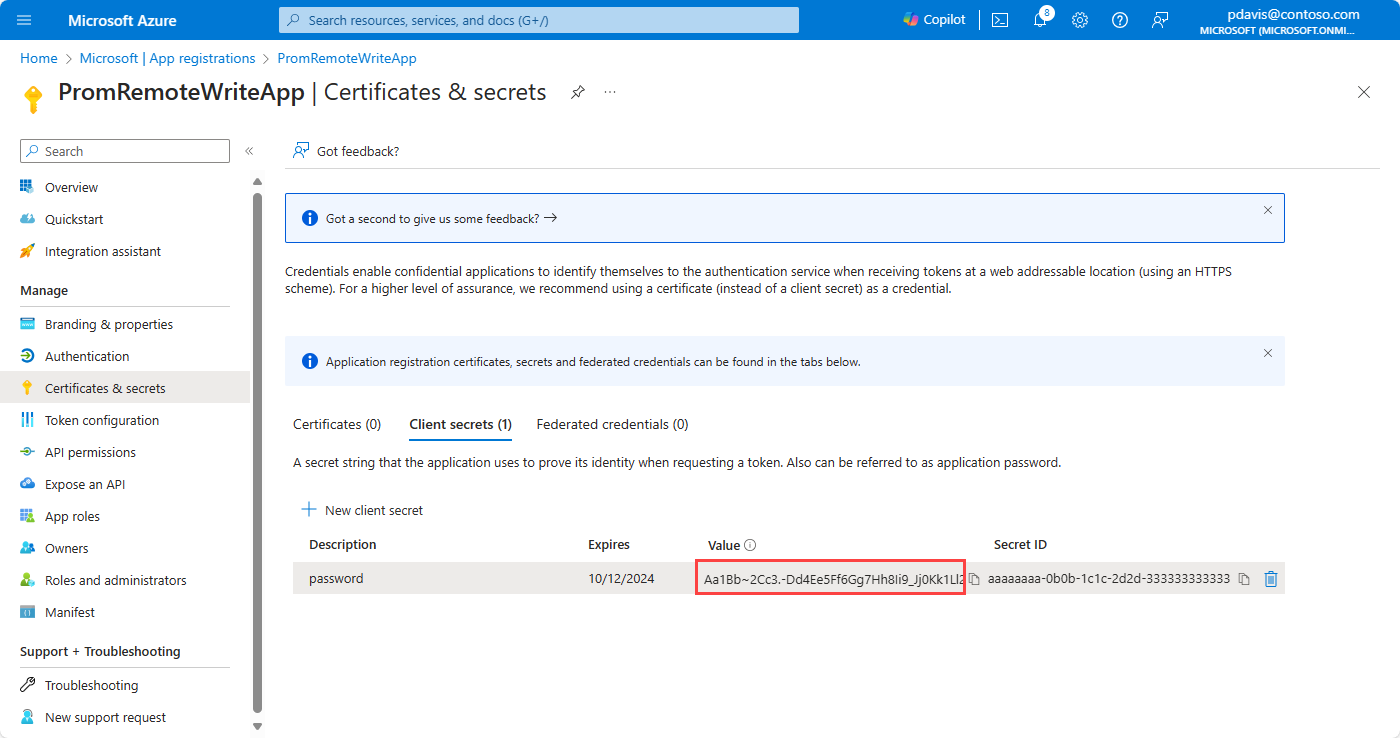
Task: Pin the Certificates & secrets page
Action: pos(578,92)
